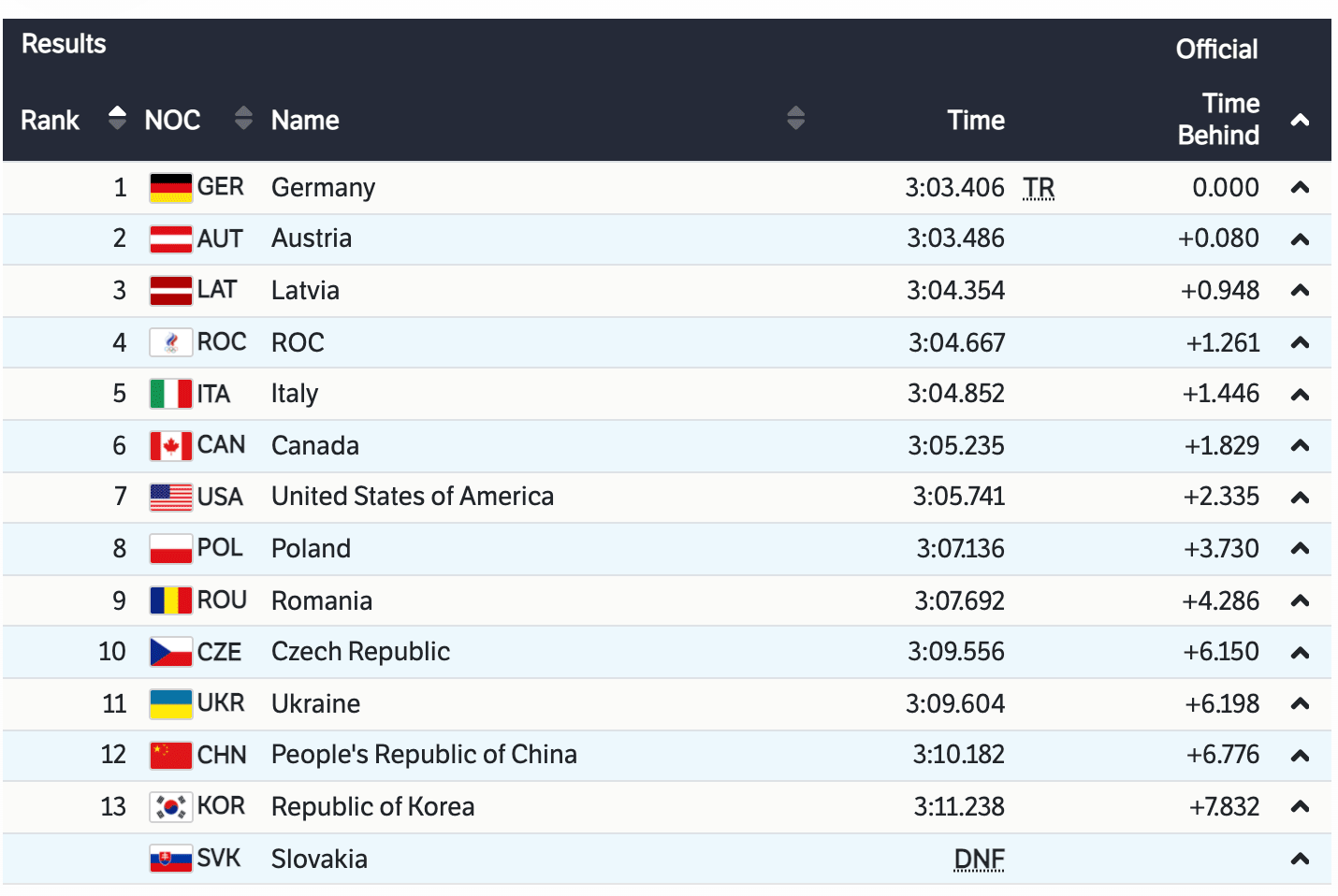Sort by Name using sort arrows

(x=795, y=119)
